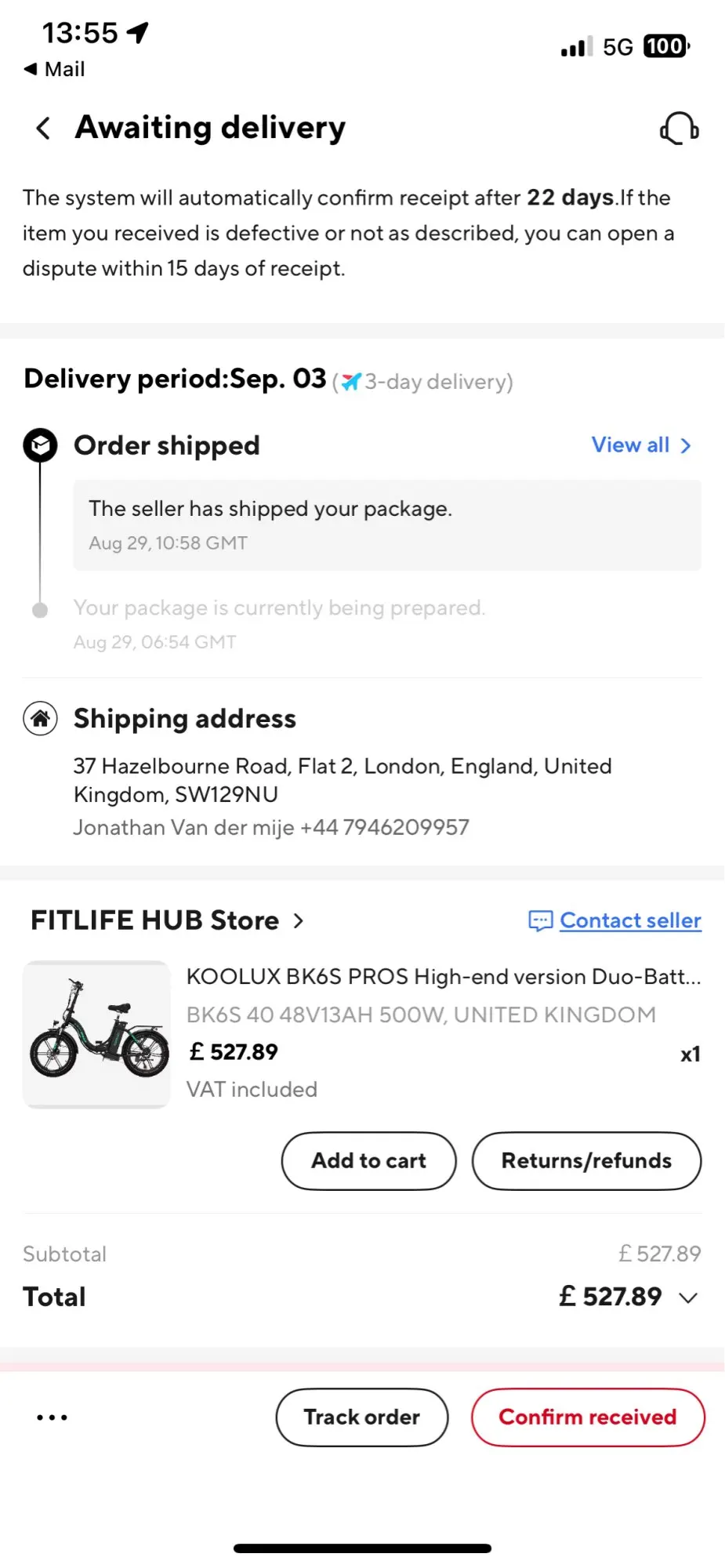Screen dimensions: 725x1568
Task: Click the Contact seller link
Action: point(630,920)
